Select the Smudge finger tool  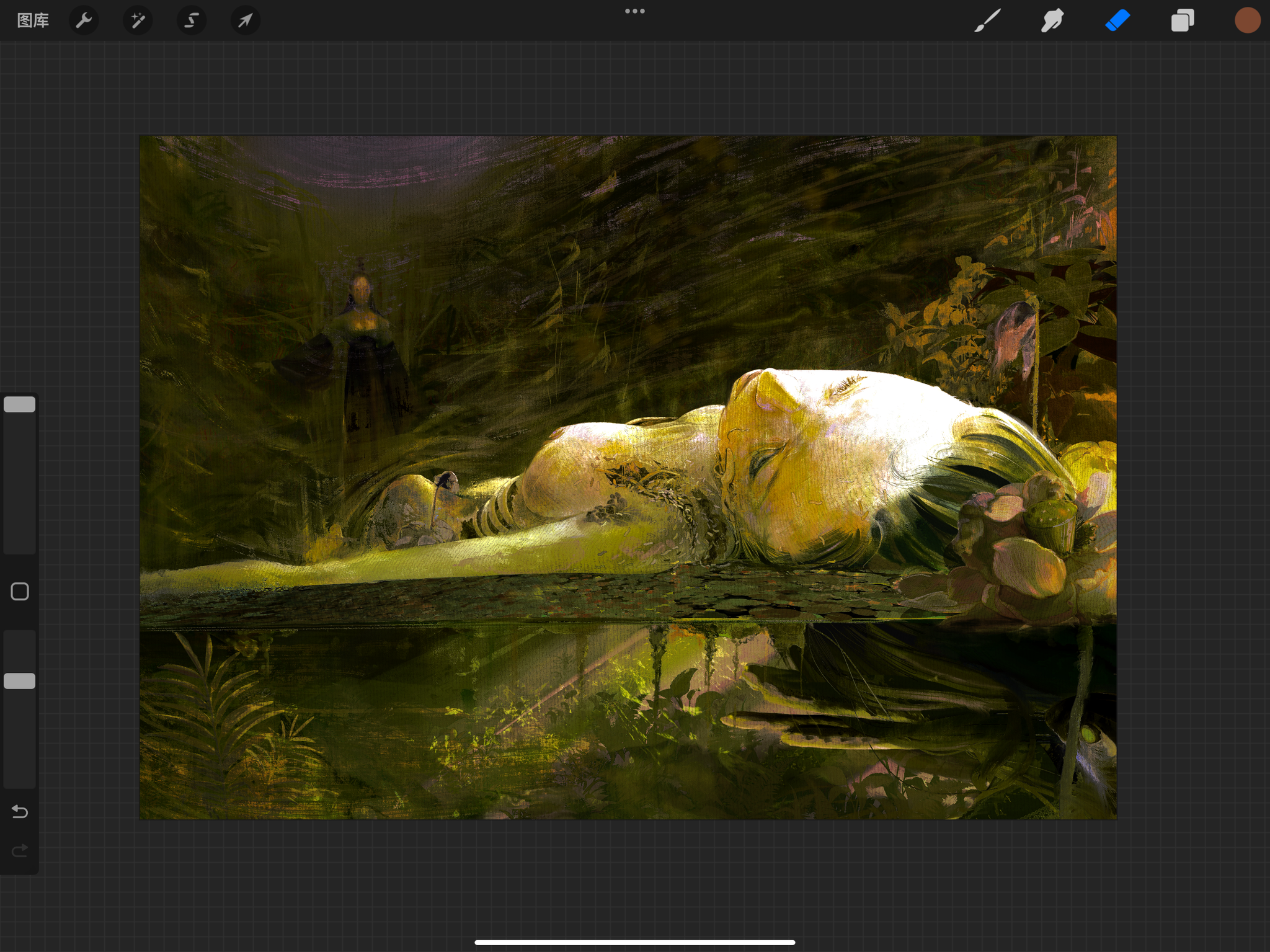click(1052, 20)
